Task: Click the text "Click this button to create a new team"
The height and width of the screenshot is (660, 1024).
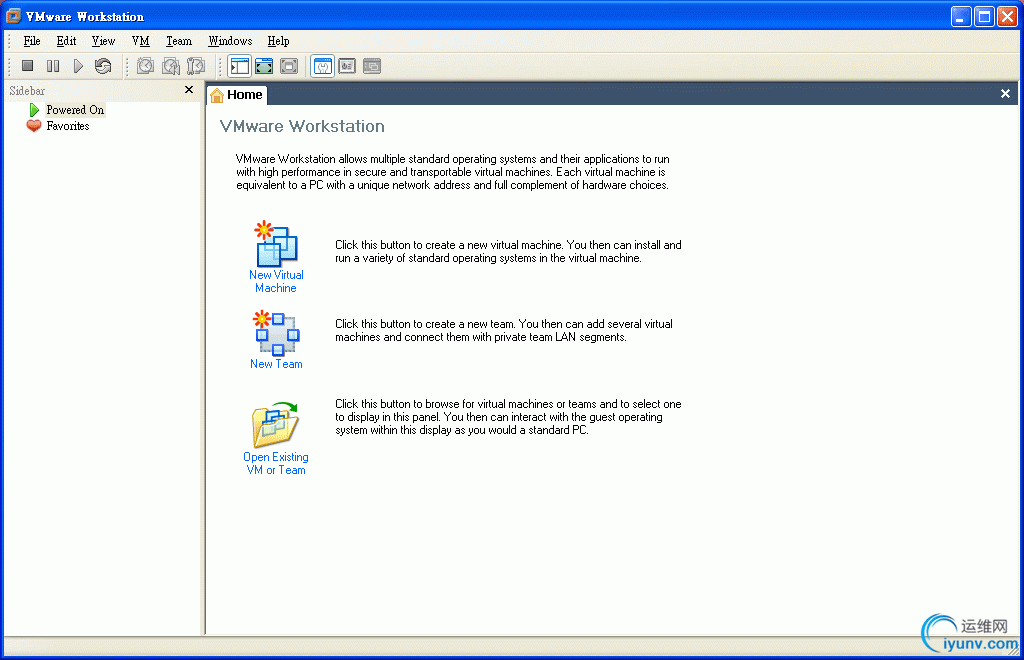Action: point(425,324)
